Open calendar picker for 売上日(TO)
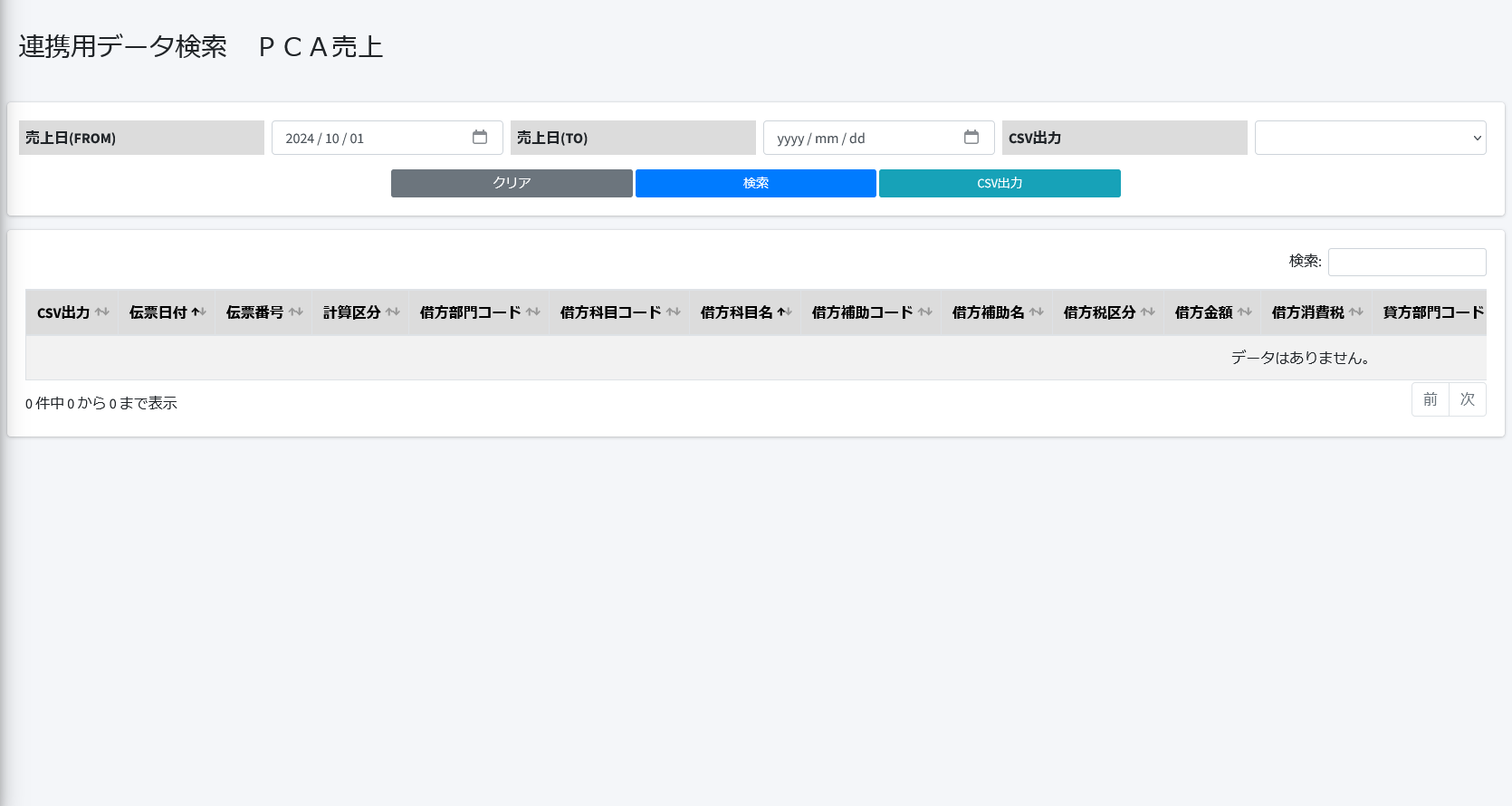Image resolution: width=1512 pixels, height=806 pixels. 971,138
